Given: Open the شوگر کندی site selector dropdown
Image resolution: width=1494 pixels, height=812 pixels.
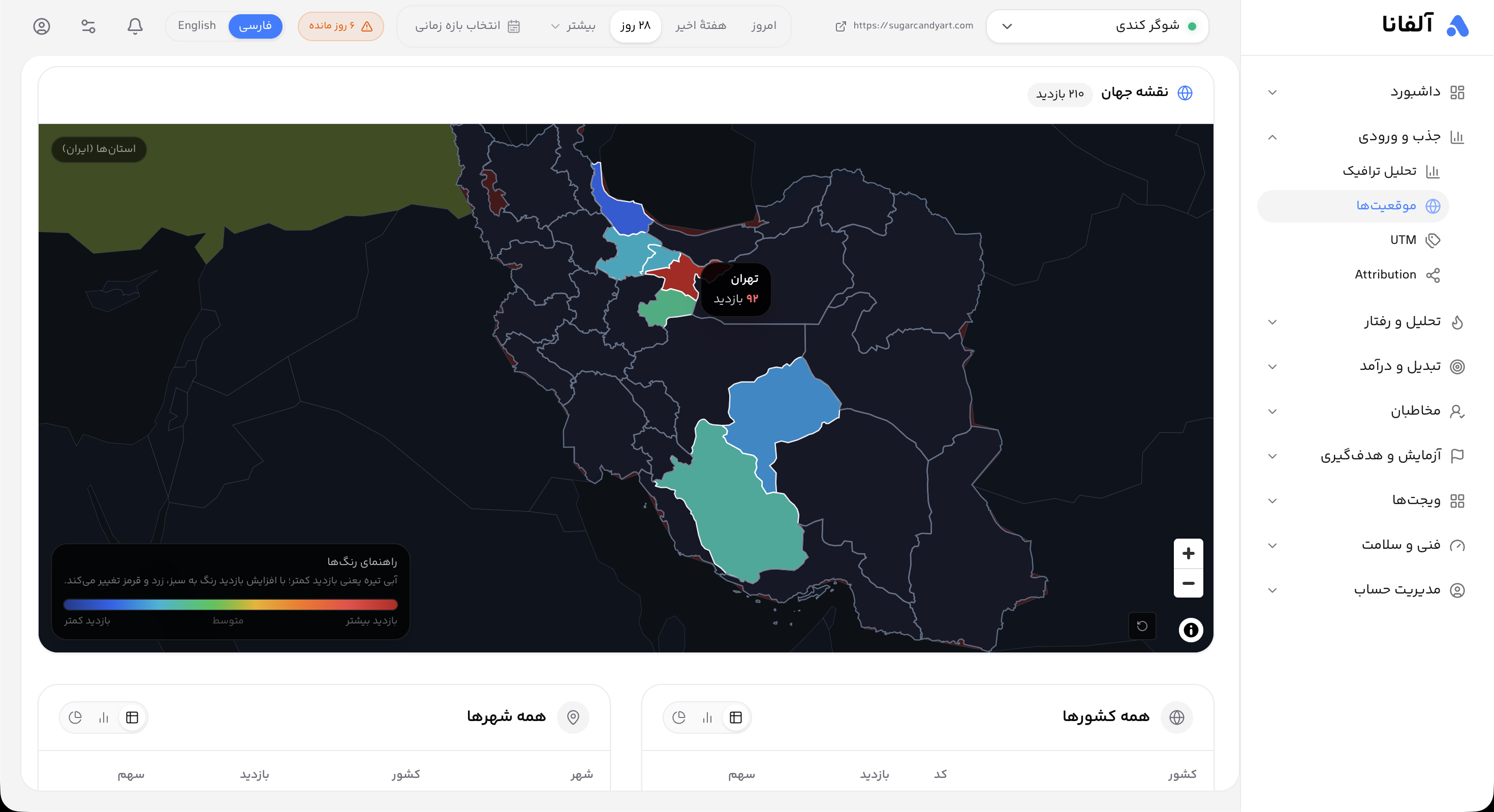Looking at the screenshot, I should pyautogui.click(x=1097, y=26).
